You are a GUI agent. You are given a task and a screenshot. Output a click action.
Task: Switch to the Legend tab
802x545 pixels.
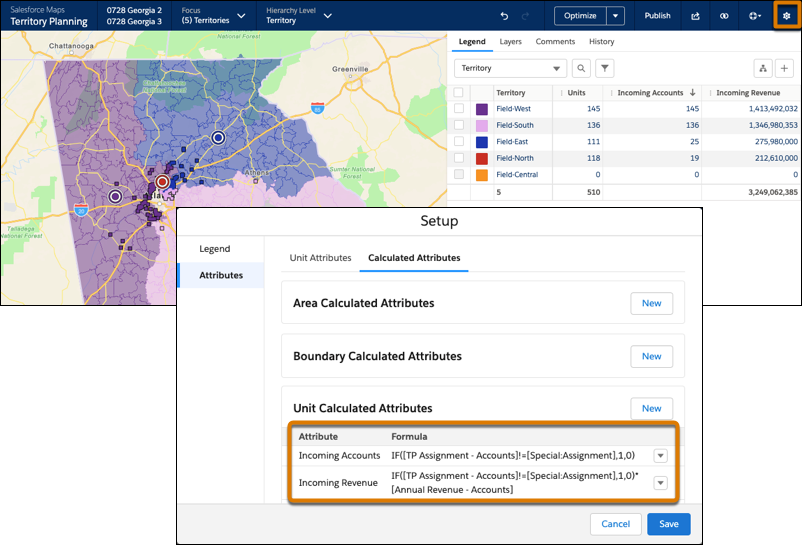[x=472, y=41]
